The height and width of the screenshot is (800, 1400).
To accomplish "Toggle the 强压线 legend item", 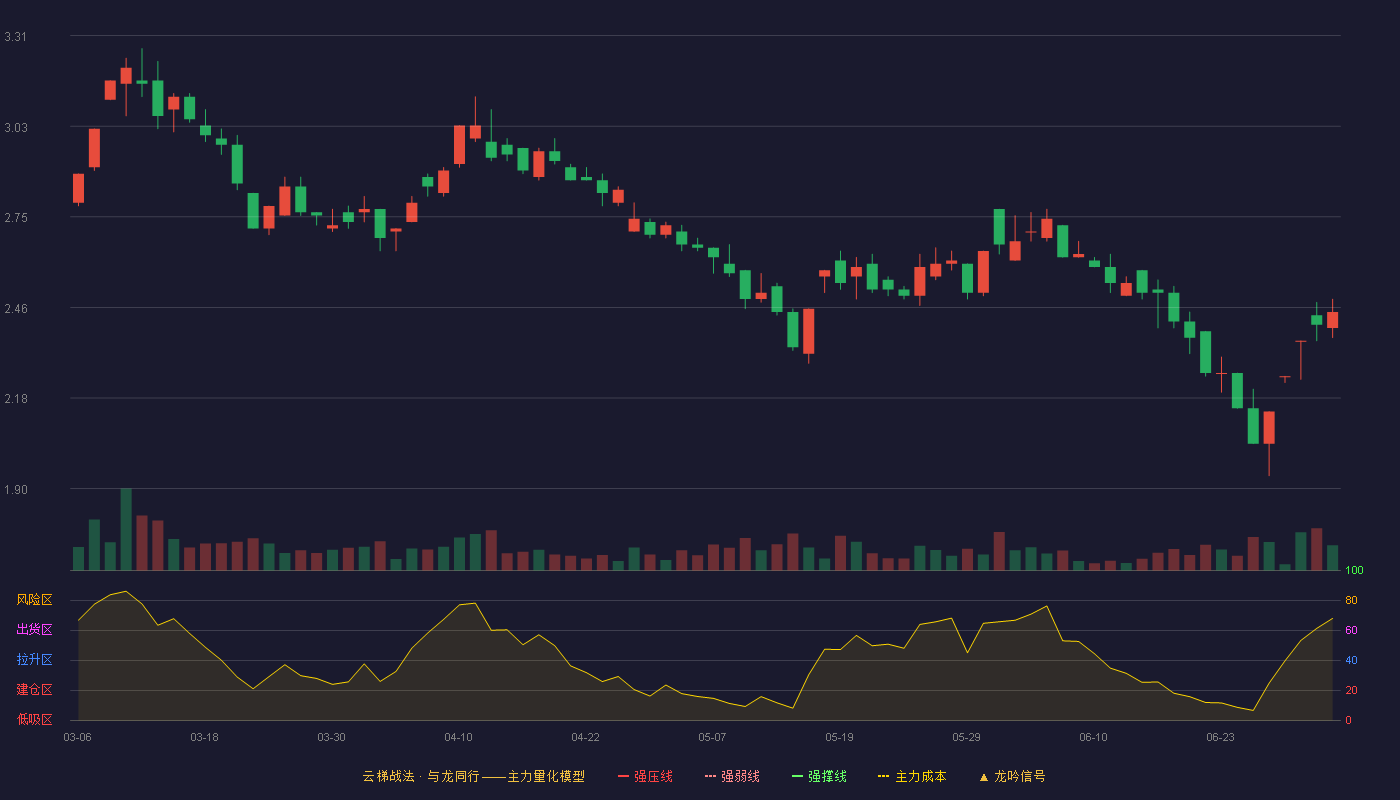I will 645,776.
